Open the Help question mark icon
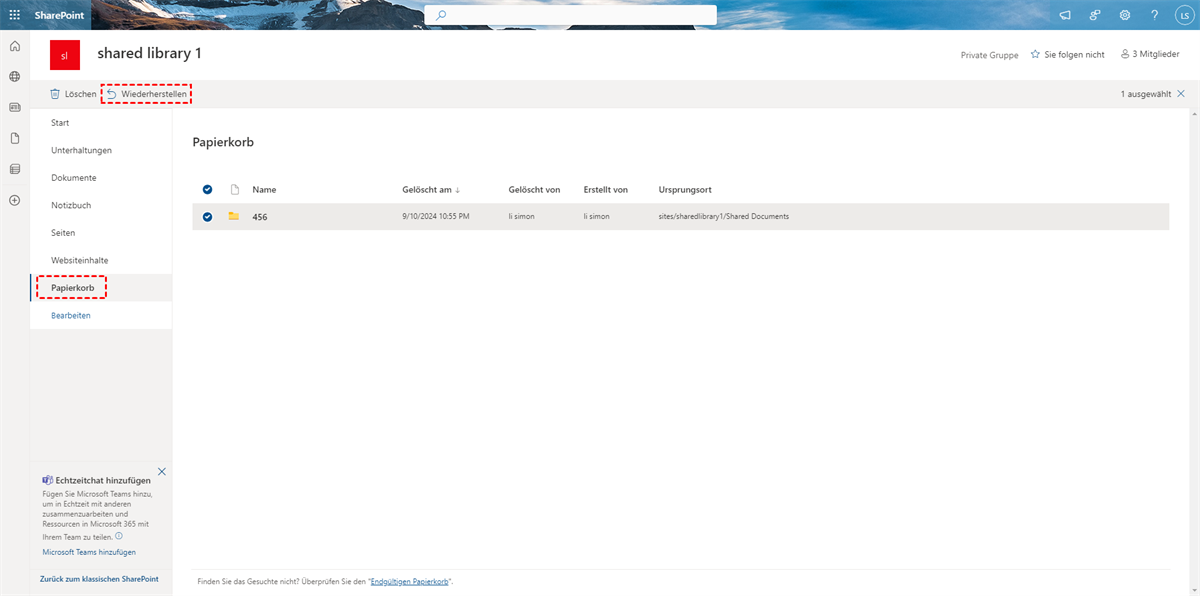Image resolution: width=1200 pixels, height=596 pixels. (x=1155, y=15)
